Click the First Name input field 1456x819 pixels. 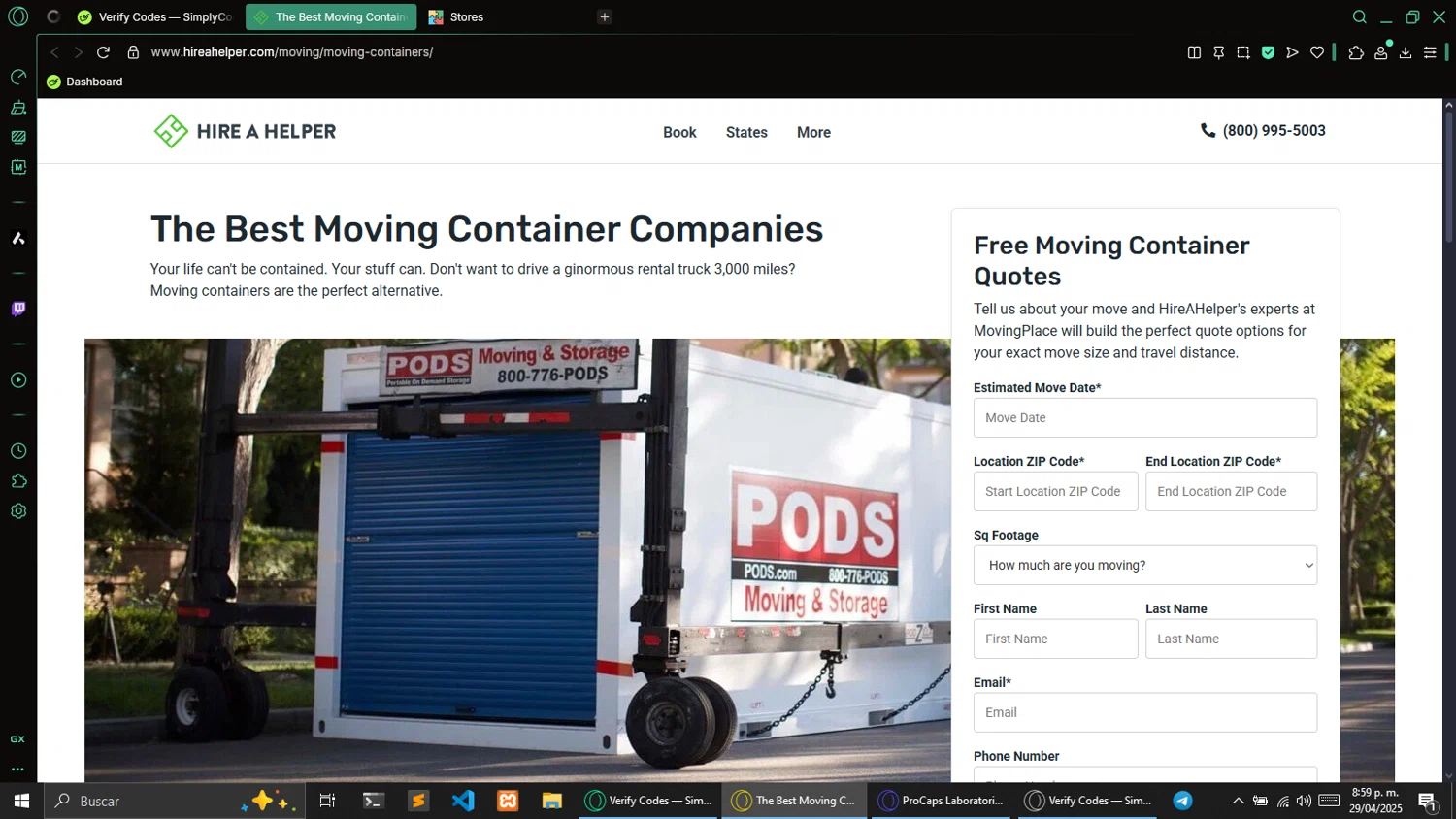1055,639
